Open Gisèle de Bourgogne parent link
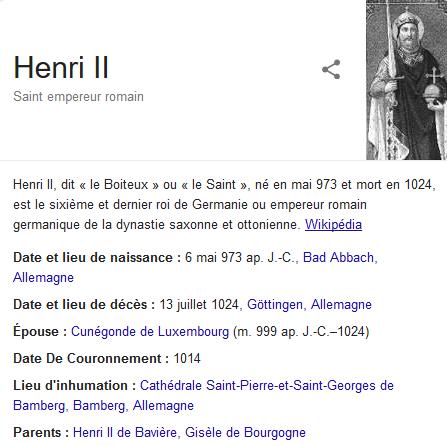Viewport: 447px width, 446px height. click(245, 433)
